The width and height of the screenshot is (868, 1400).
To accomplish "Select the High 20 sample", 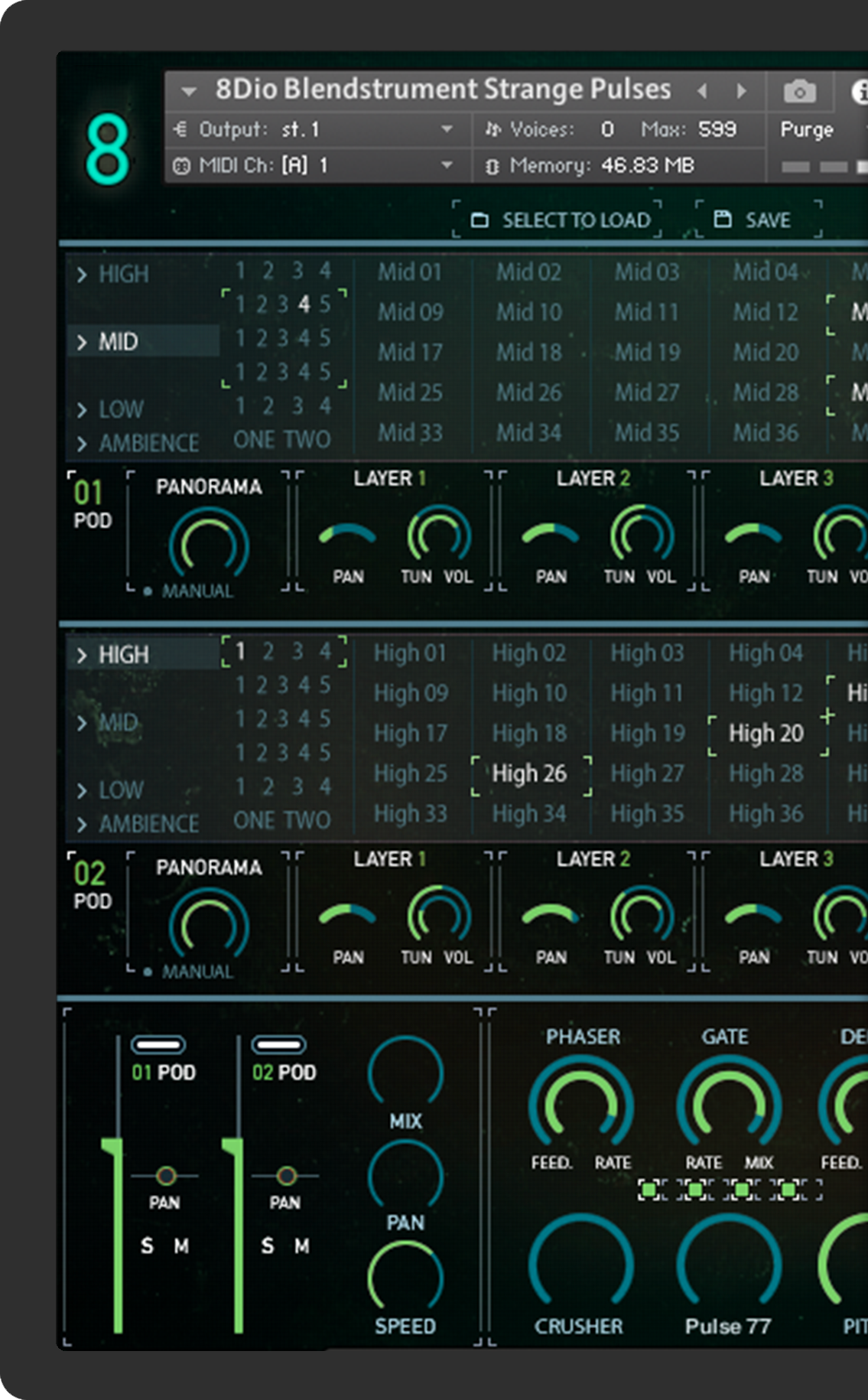I will click(x=766, y=734).
